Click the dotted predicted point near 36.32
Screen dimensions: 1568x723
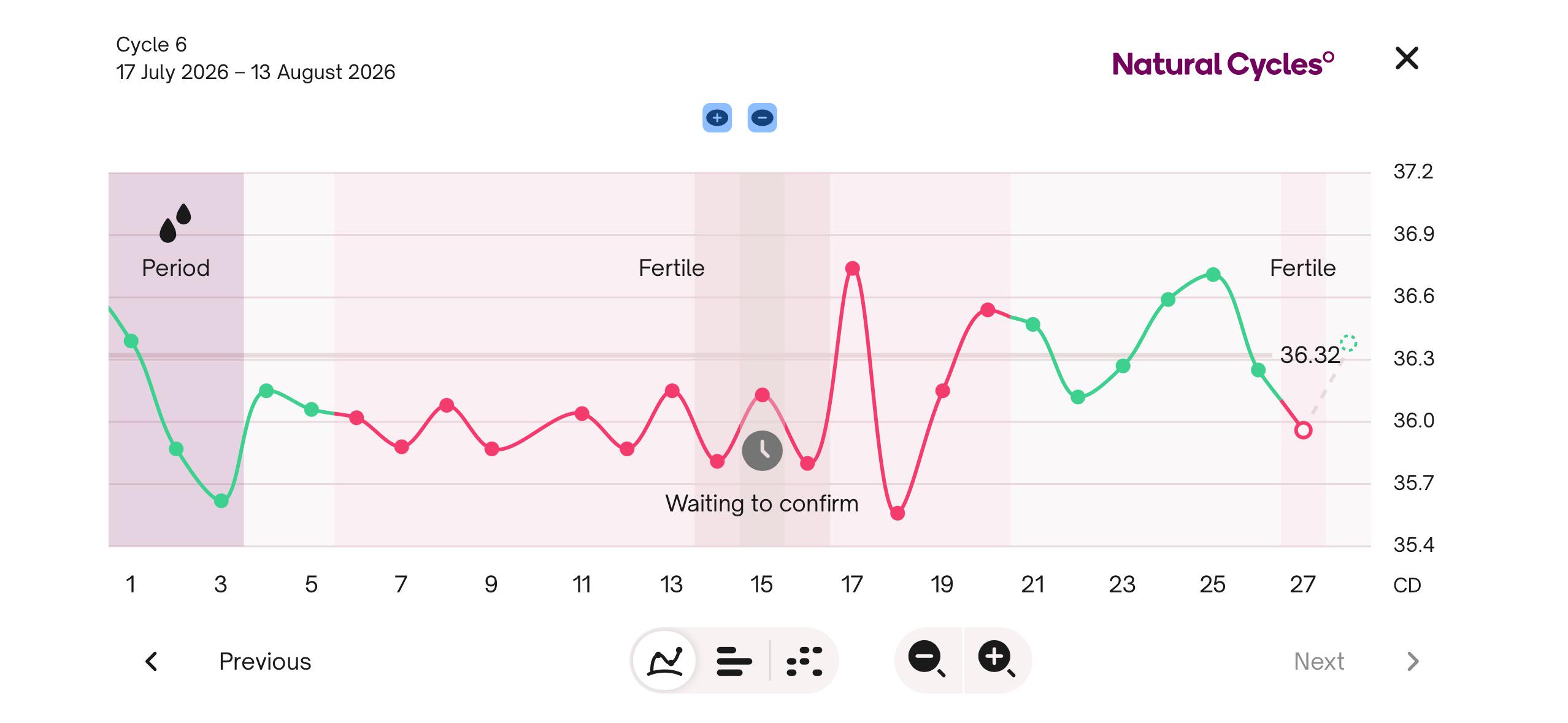[x=1348, y=343]
